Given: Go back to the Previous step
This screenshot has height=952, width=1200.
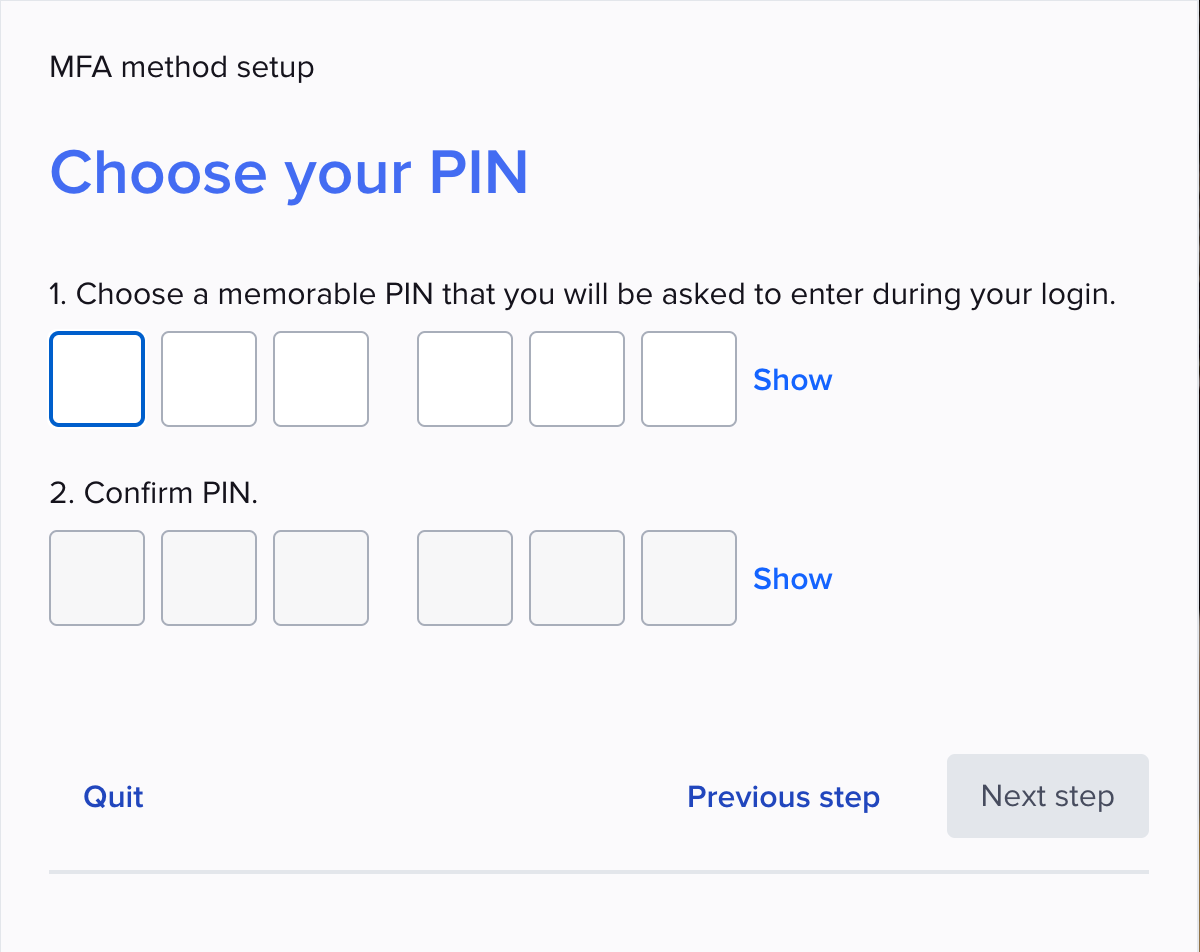Looking at the screenshot, I should tap(783, 797).
